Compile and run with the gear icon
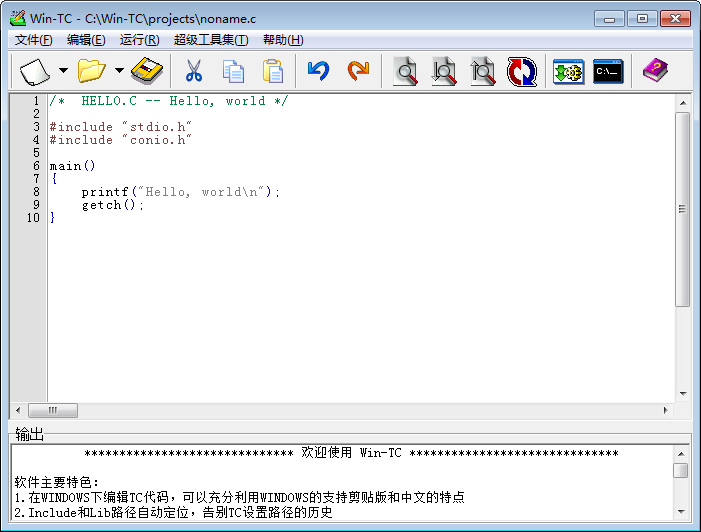The height and width of the screenshot is (532, 701). [x=568, y=72]
